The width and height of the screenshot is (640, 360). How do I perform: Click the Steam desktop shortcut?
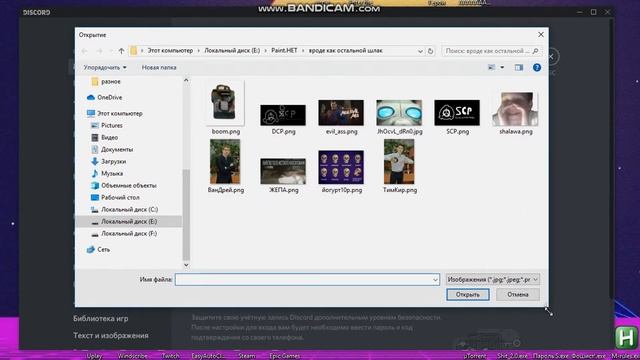click(x=247, y=356)
